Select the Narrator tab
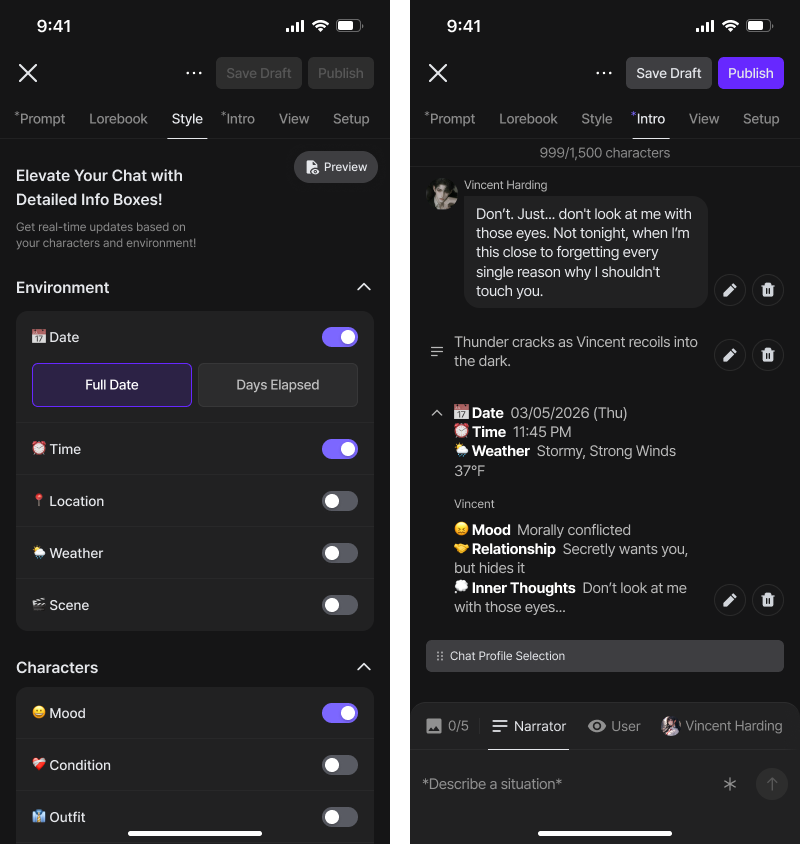Viewport: 800px width, 844px height. (528, 726)
